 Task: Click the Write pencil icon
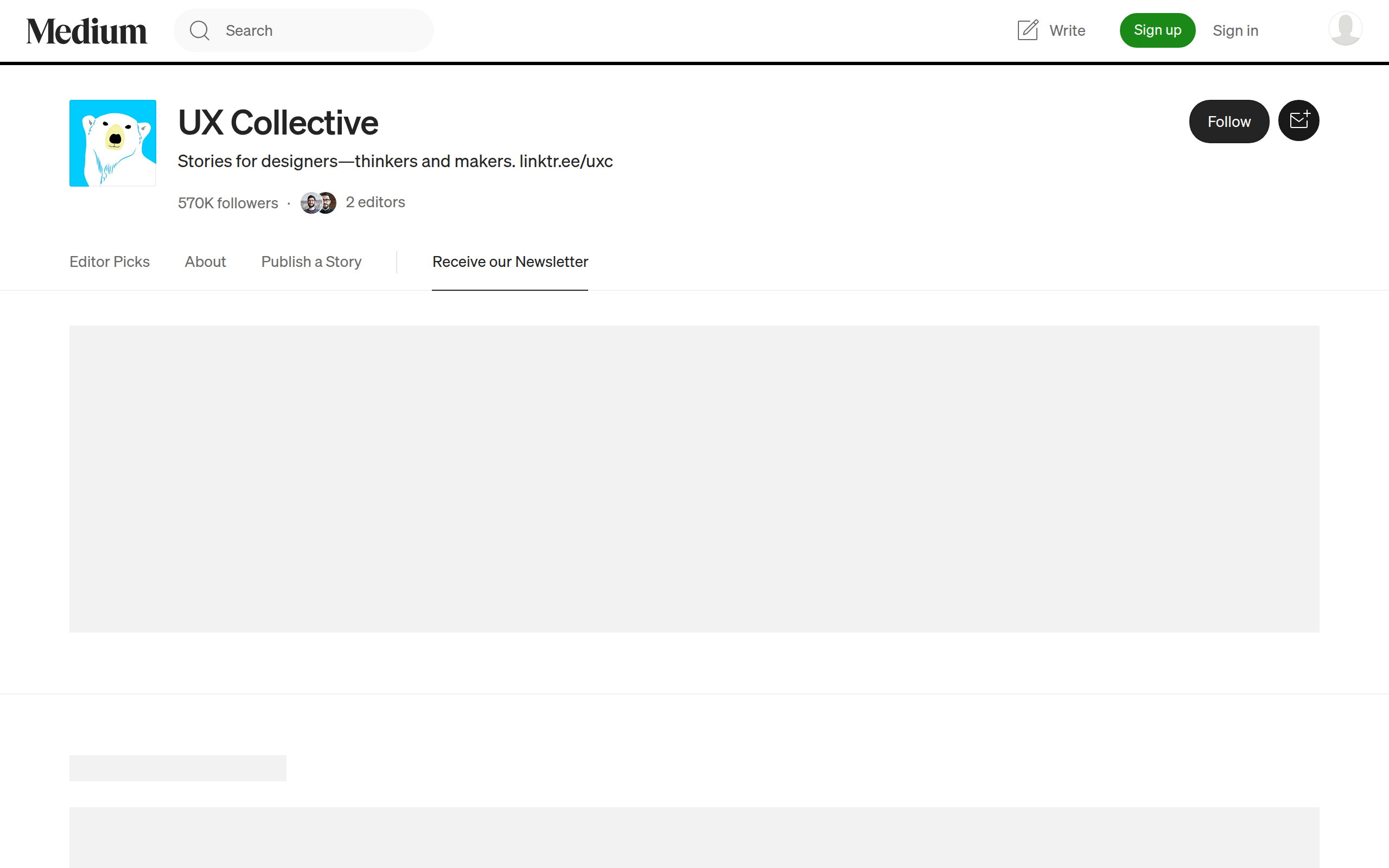tap(1028, 30)
